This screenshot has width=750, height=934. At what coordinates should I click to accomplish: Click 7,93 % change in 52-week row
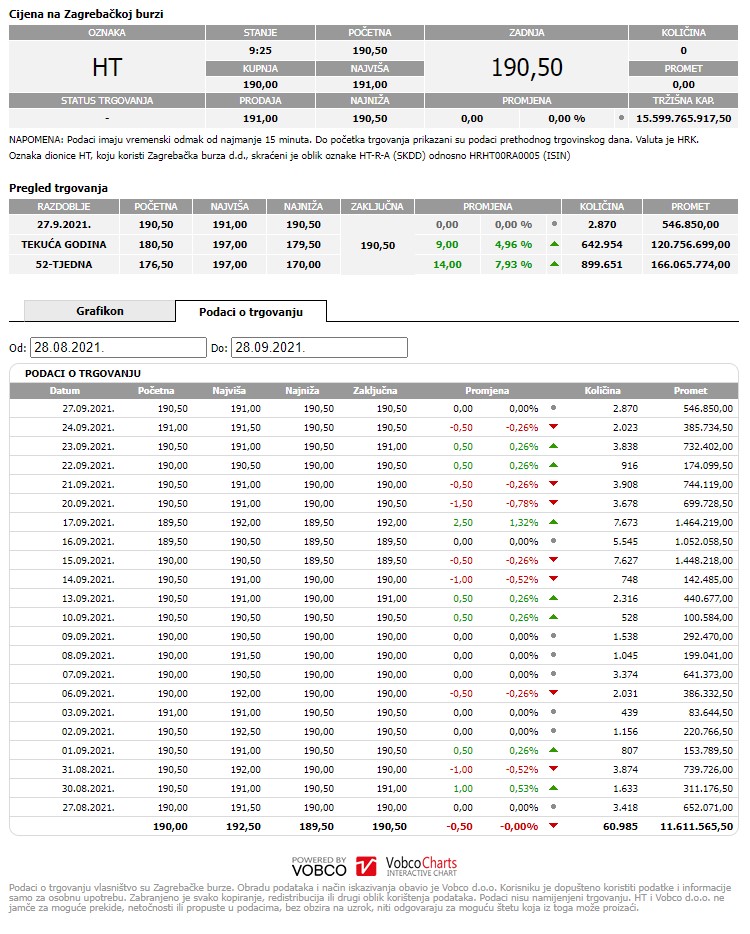(514, 264)
